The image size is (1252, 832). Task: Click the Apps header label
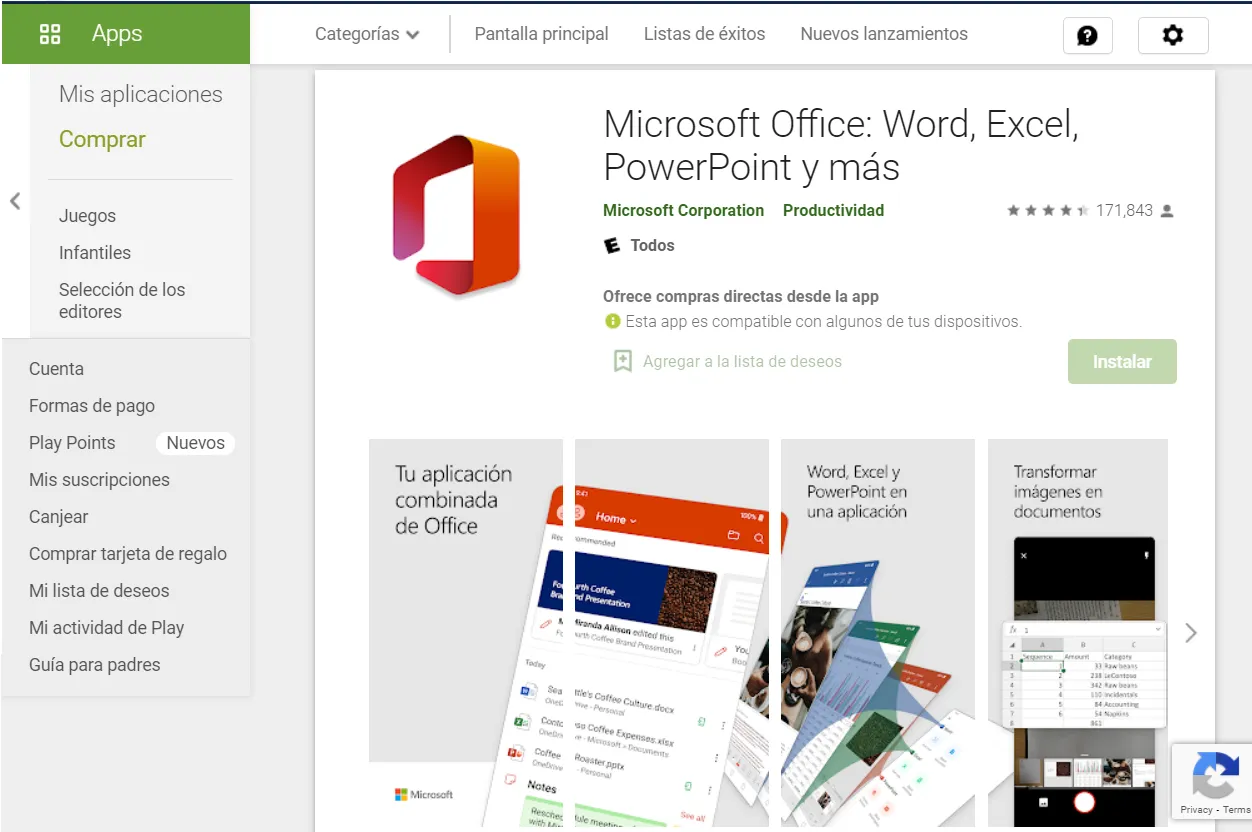coord(117,34)
